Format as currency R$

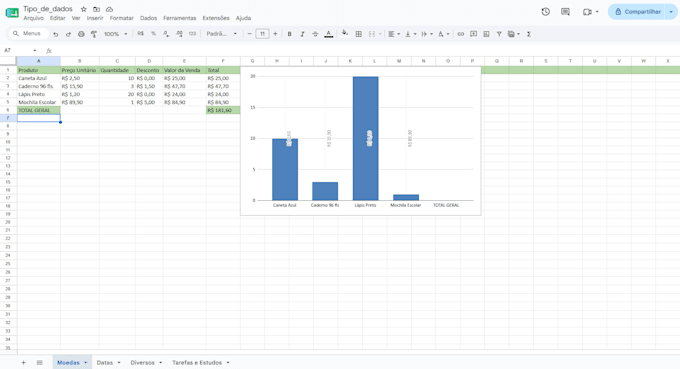(141, 34)
